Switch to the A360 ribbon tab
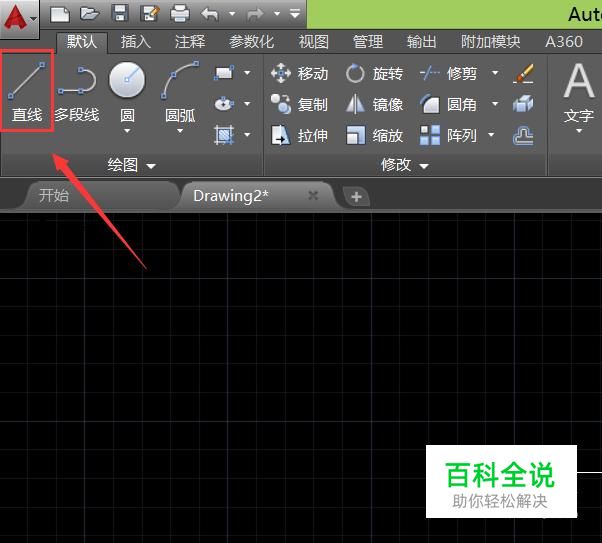 [x=564, y=42]
